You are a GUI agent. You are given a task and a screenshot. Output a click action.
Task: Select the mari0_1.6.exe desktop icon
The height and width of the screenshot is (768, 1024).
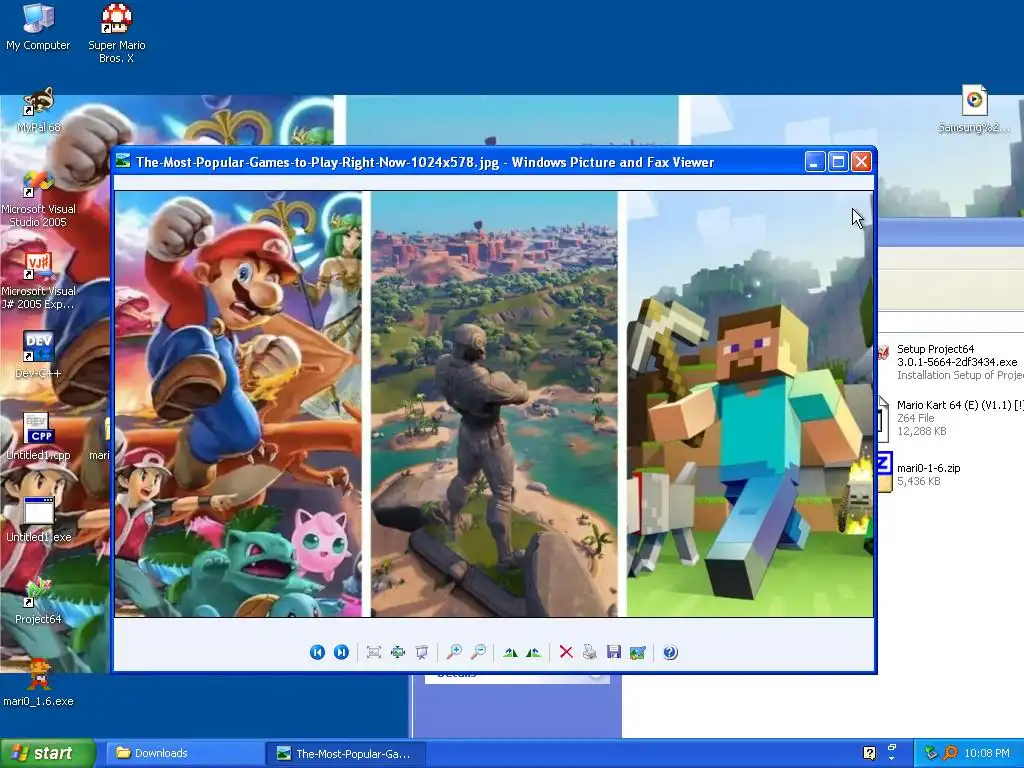click(x=38, y=683)
